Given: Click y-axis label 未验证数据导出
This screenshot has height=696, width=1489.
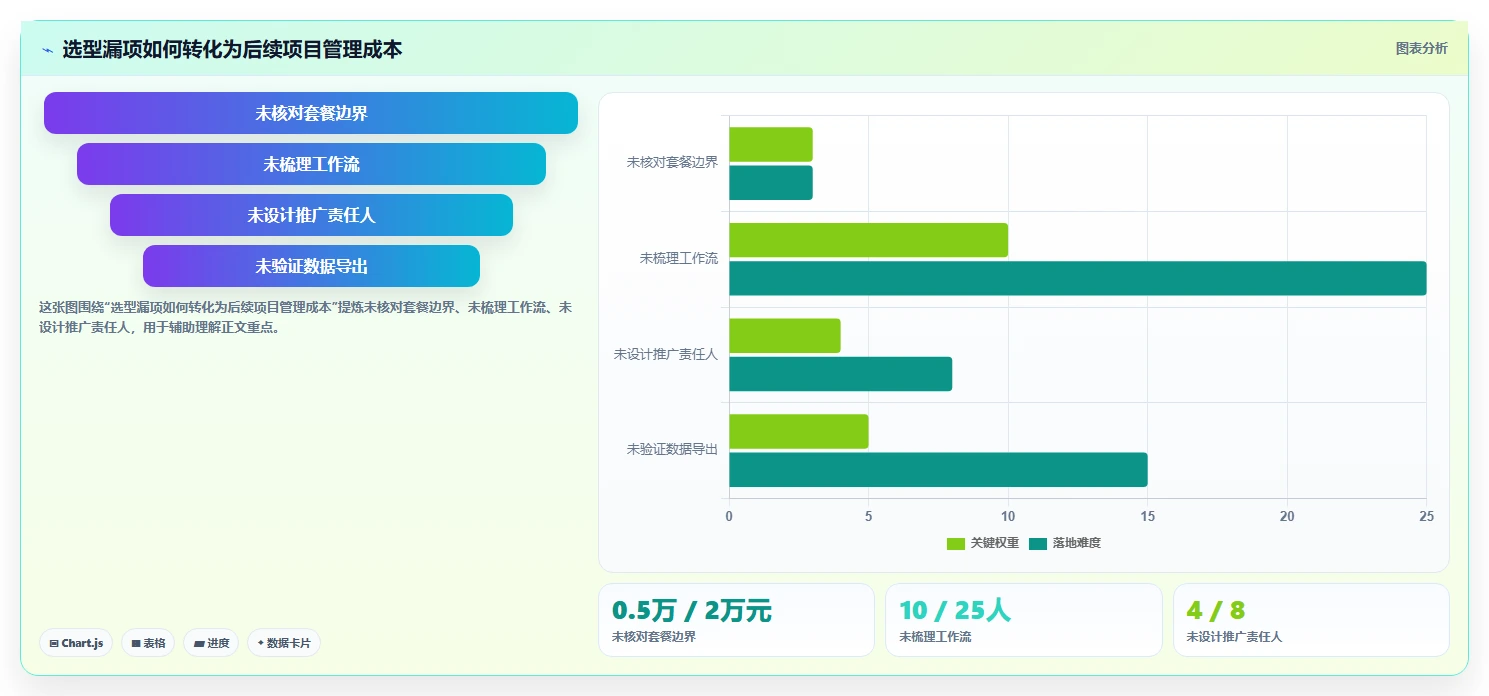Looking at the screenshot, I should [x=672, y=449].
